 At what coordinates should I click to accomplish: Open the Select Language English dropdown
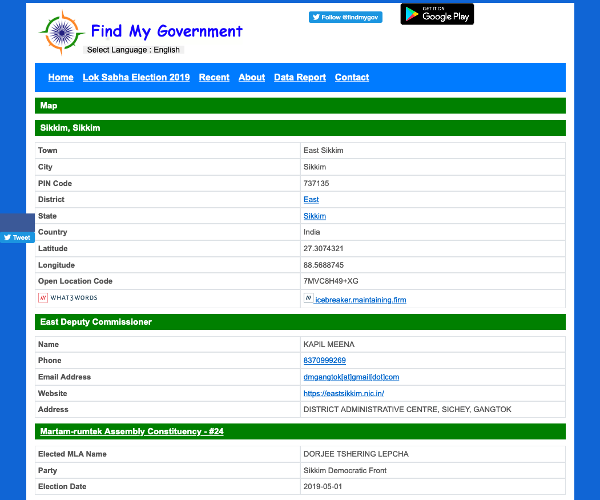(x=134, y=50)
